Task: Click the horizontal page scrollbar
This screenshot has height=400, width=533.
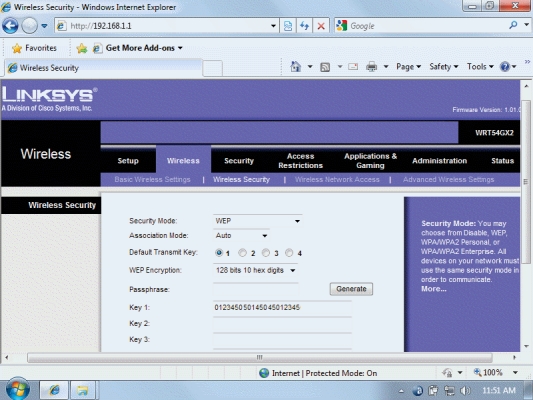Action: point(260,358)
